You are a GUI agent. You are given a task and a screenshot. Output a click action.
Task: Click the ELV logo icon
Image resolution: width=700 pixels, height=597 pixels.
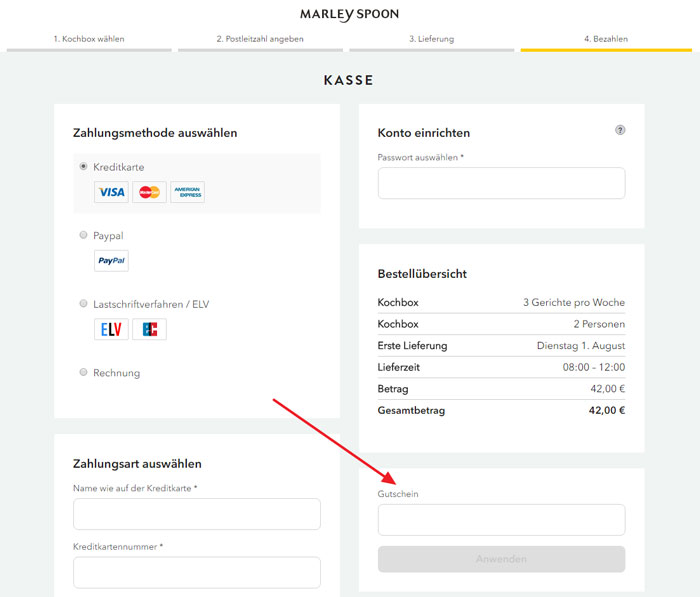(112, 329)
